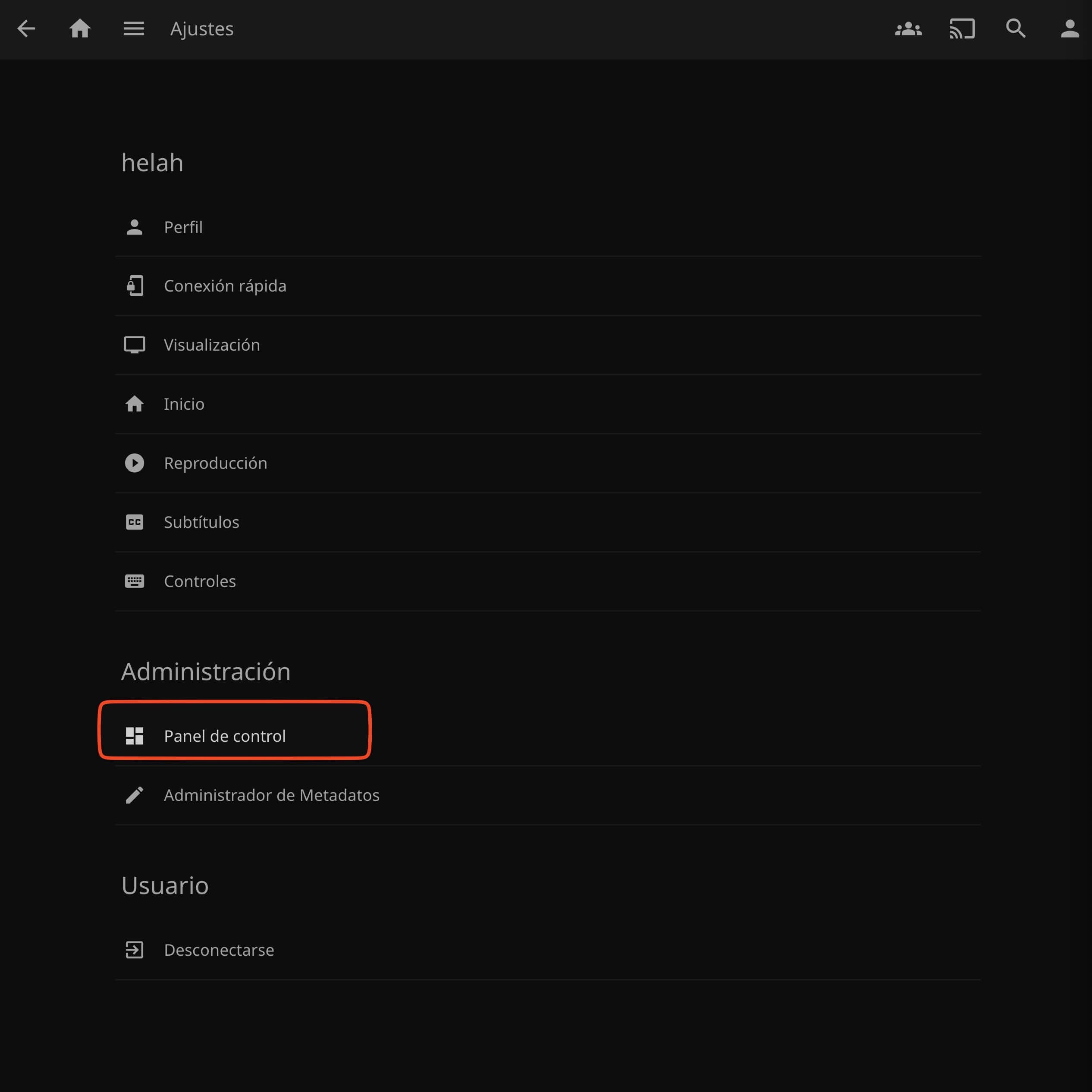Click the CC subtitles icon
This screenshot has height=1092, width=1092.
tap(135, 522)
